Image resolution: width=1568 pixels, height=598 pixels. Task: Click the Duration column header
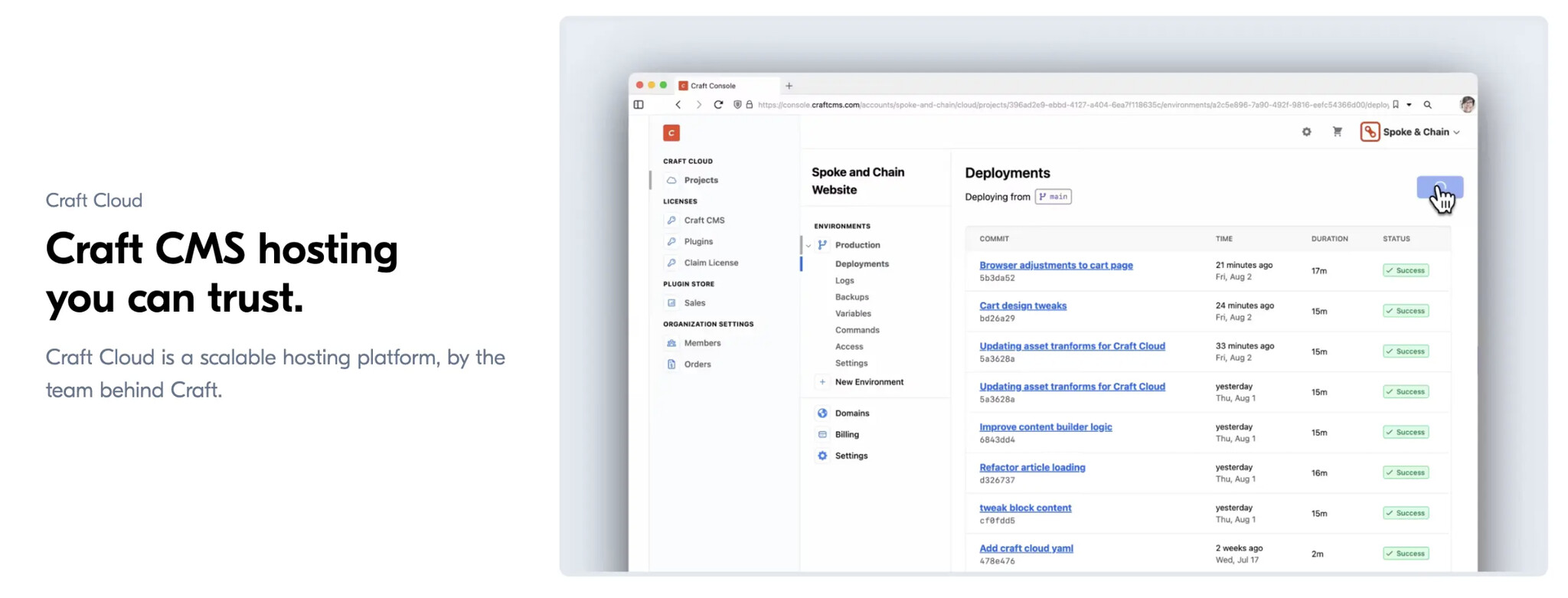pos(1329,239)
